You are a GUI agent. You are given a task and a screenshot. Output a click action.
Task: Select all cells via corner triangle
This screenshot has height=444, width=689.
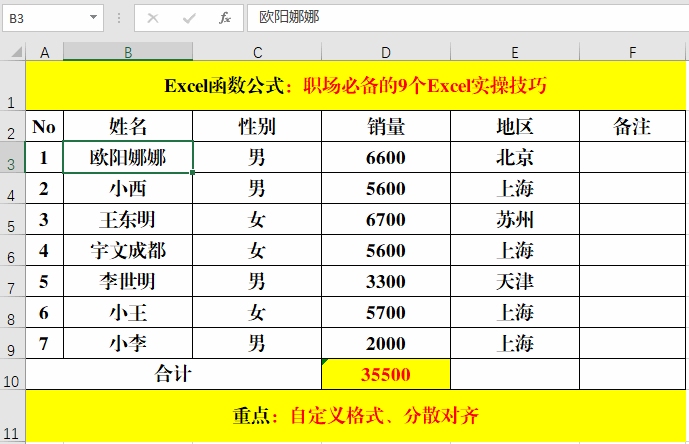pyautogui.click(x=16, y=52)
